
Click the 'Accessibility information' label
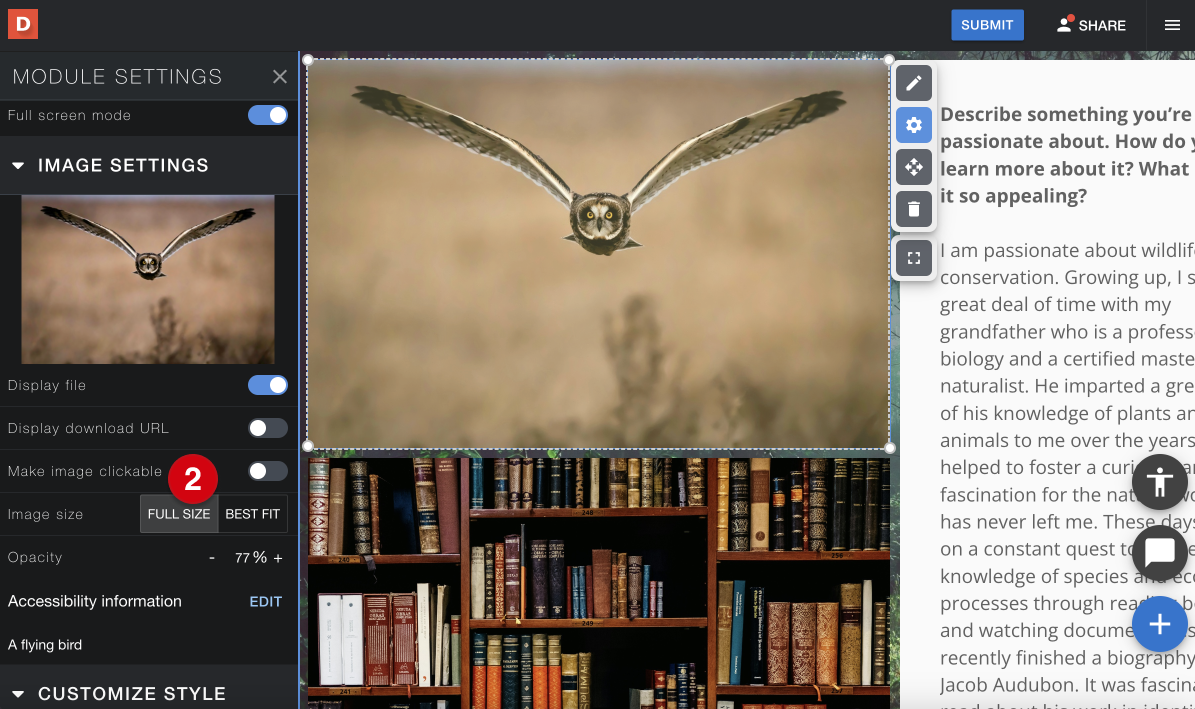click(95, 602)
